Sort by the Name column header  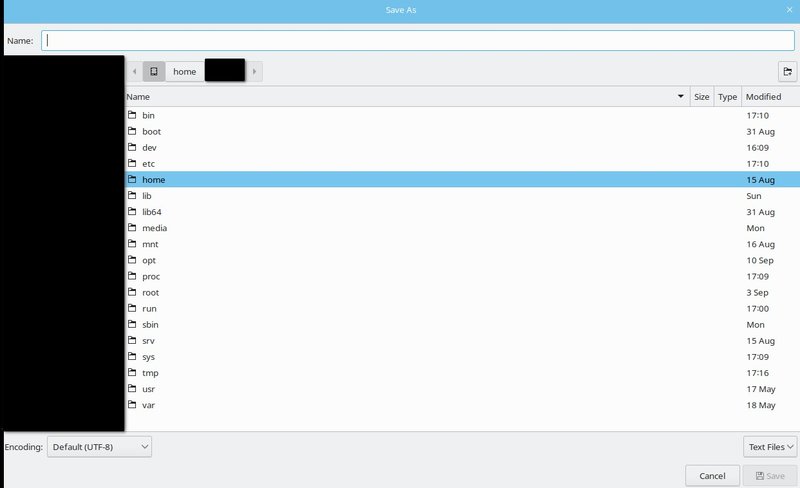(407, 96)
